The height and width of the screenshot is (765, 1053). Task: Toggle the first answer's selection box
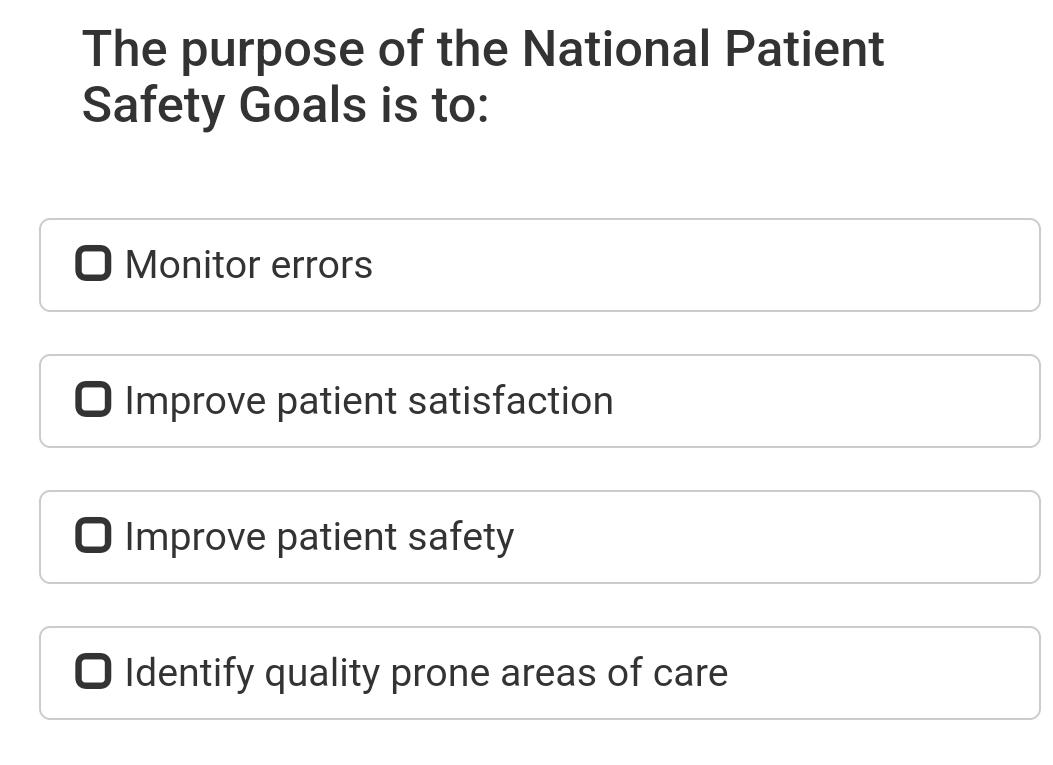click(x=93, y=264)
